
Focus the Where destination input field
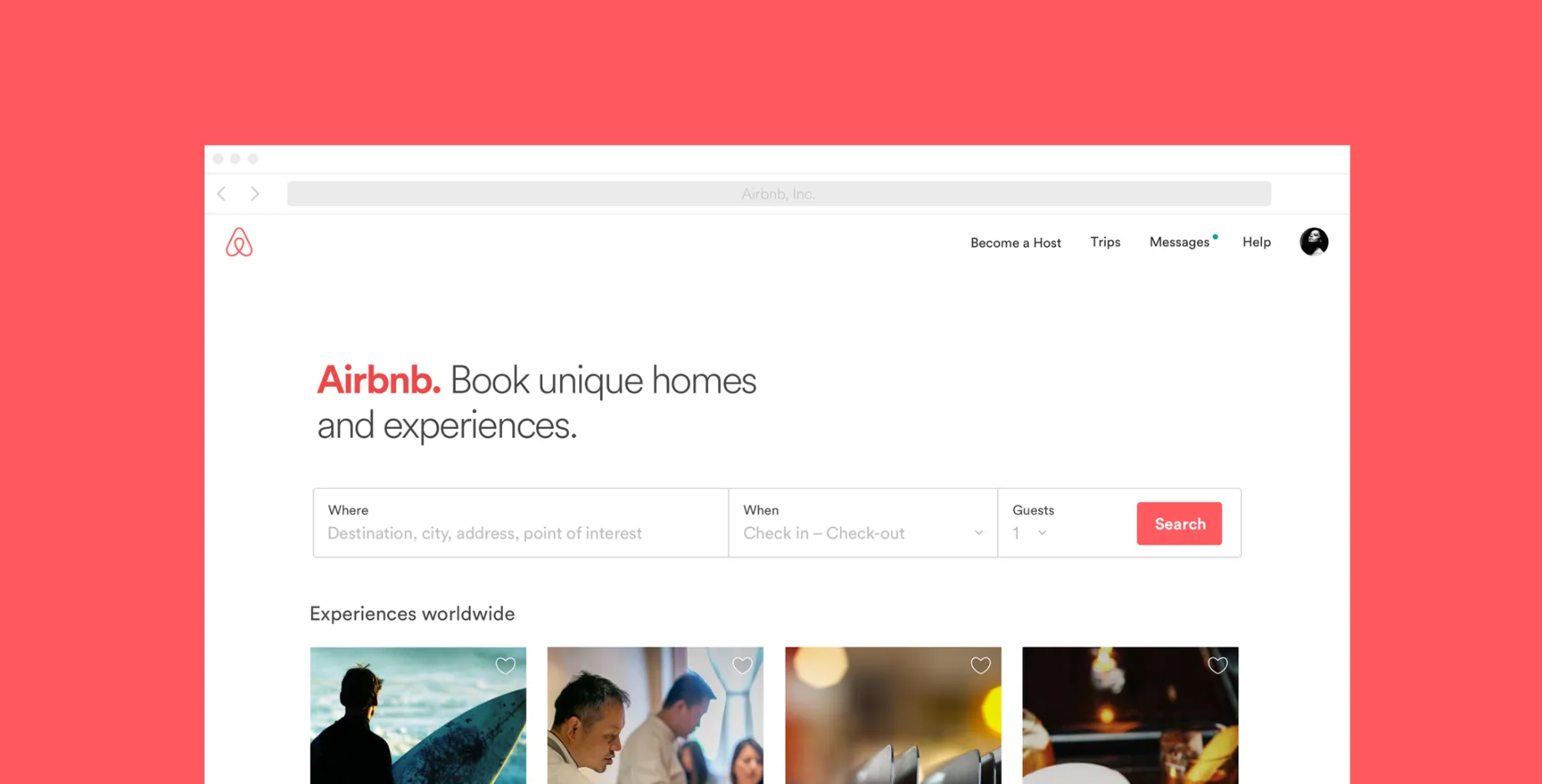click(520, 523)
